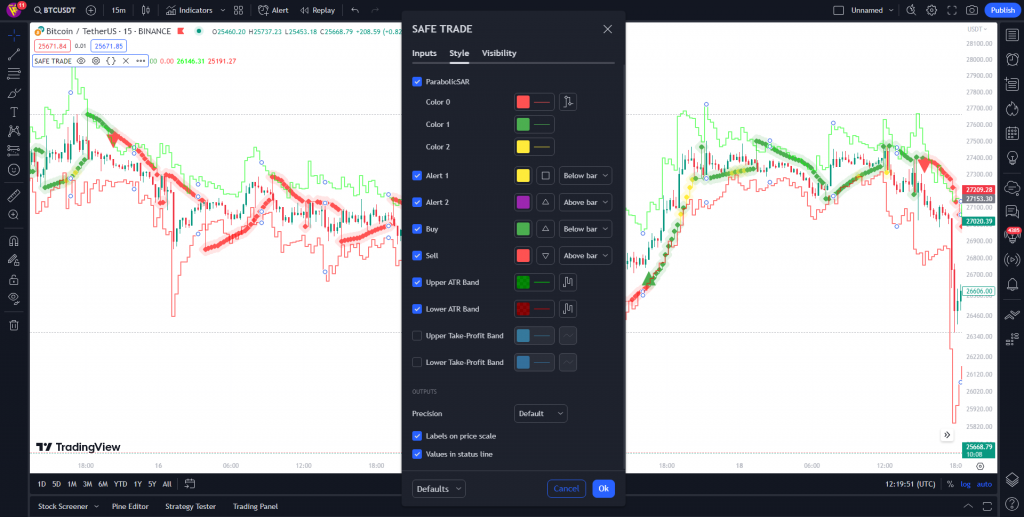Enable the Lower Take-Profit Band checkbox

[x=417, y=362]
